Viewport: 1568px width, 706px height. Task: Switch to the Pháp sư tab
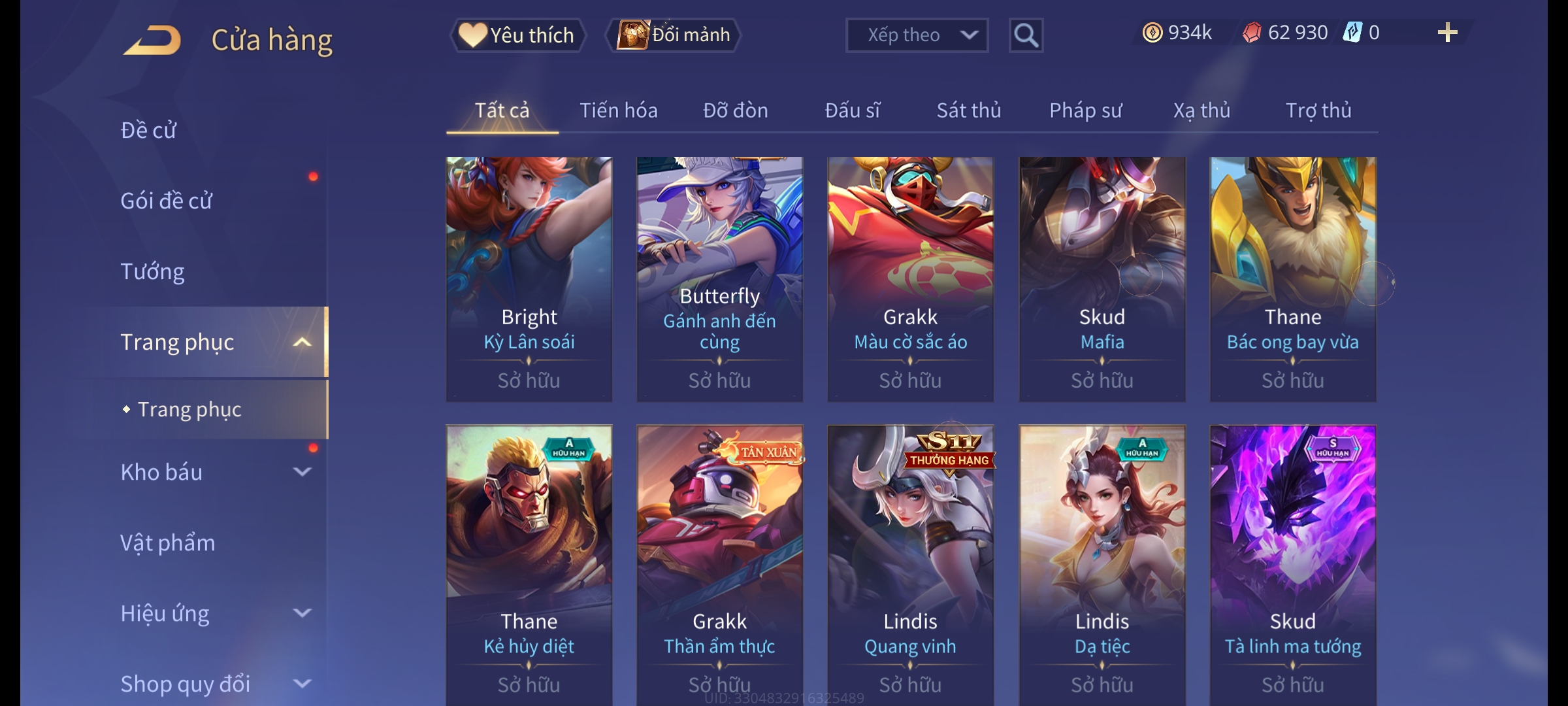1085,110
